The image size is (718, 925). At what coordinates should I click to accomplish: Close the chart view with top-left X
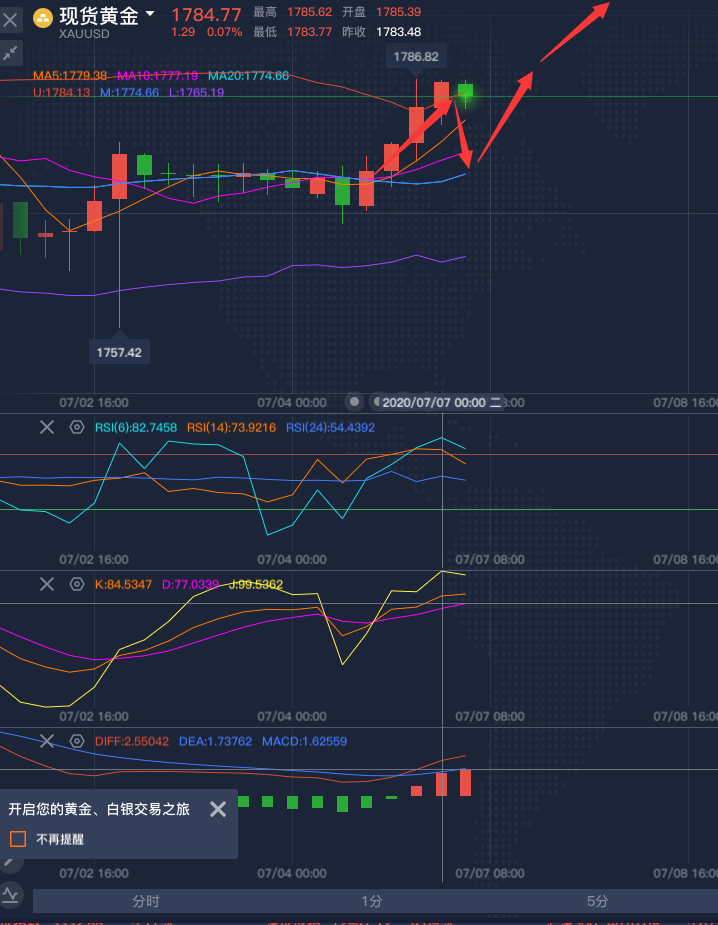point(10,21)
